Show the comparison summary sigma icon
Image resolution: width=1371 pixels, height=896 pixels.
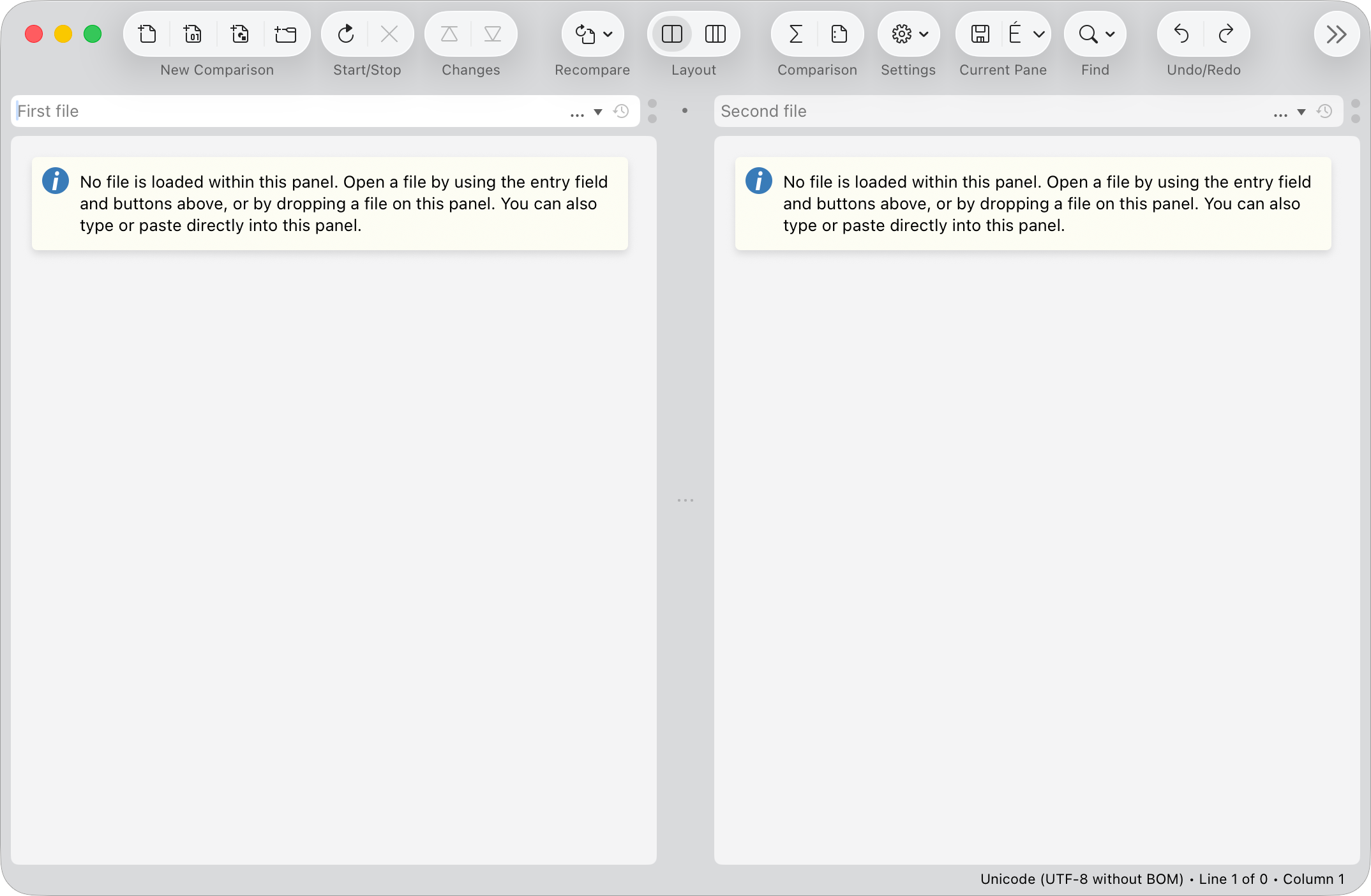(x=795, y=34)
